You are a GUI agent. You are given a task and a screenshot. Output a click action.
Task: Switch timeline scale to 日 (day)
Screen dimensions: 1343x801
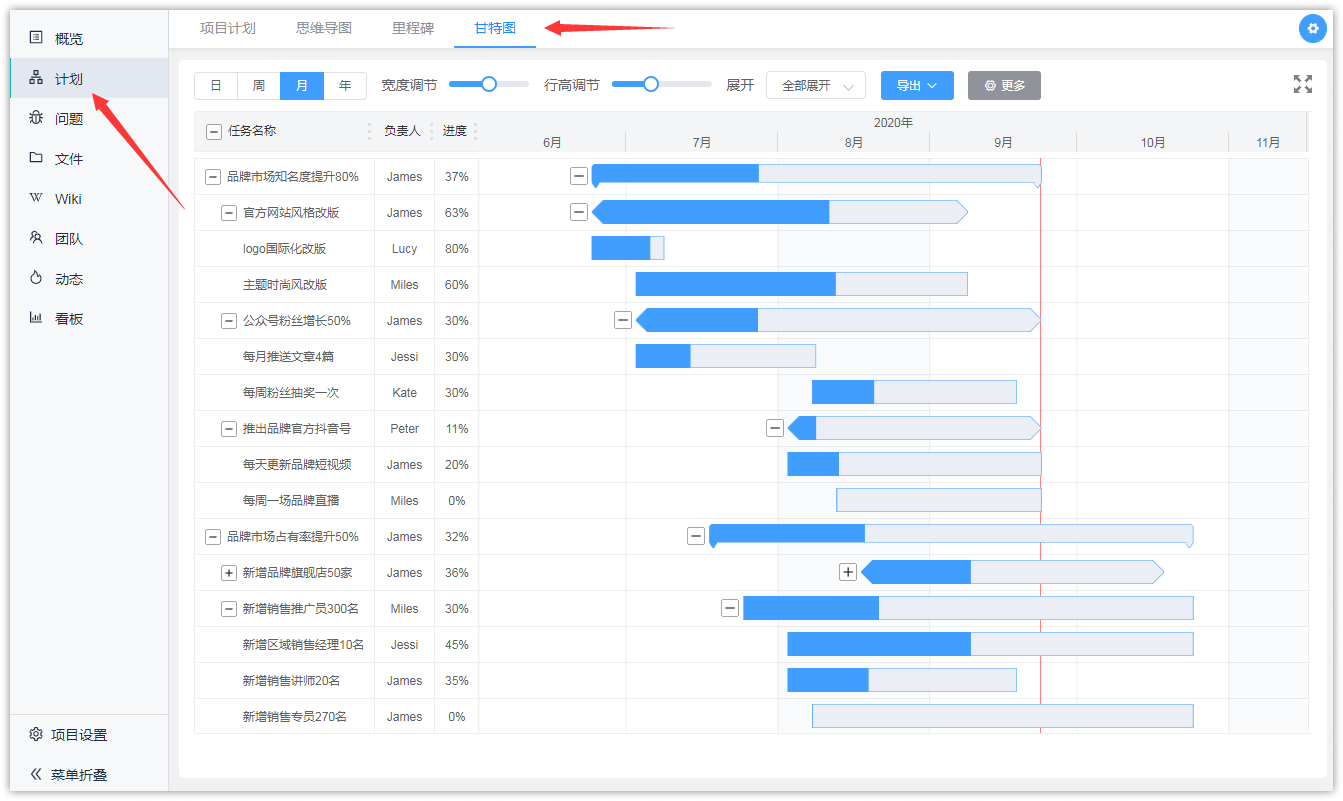[216, 86]
